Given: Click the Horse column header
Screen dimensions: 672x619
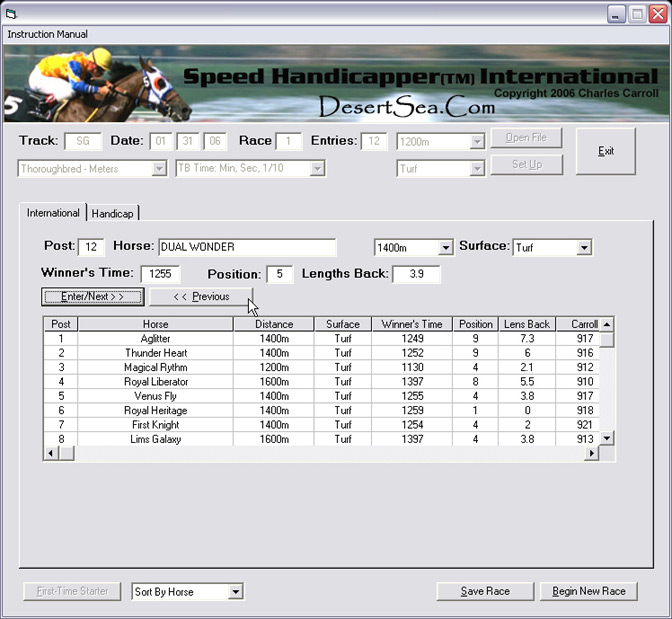Looking at the screenshot, I should (x=156, y=325).
